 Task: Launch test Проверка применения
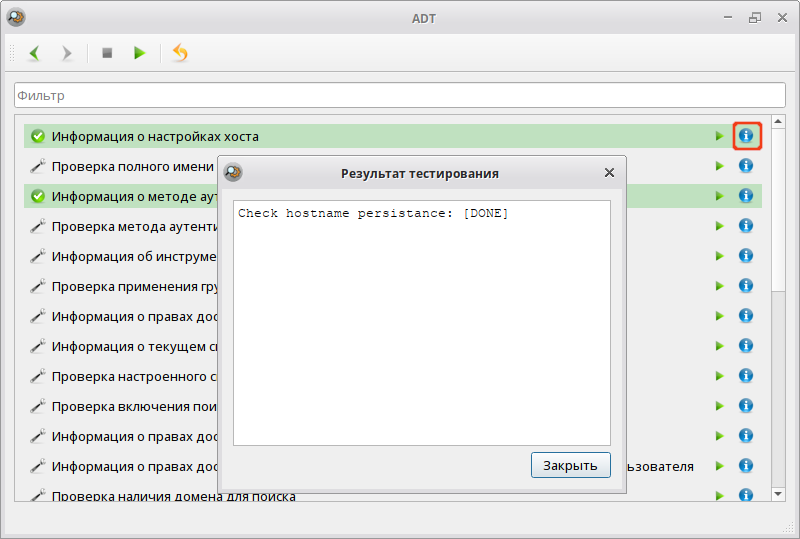coord(719,286)
